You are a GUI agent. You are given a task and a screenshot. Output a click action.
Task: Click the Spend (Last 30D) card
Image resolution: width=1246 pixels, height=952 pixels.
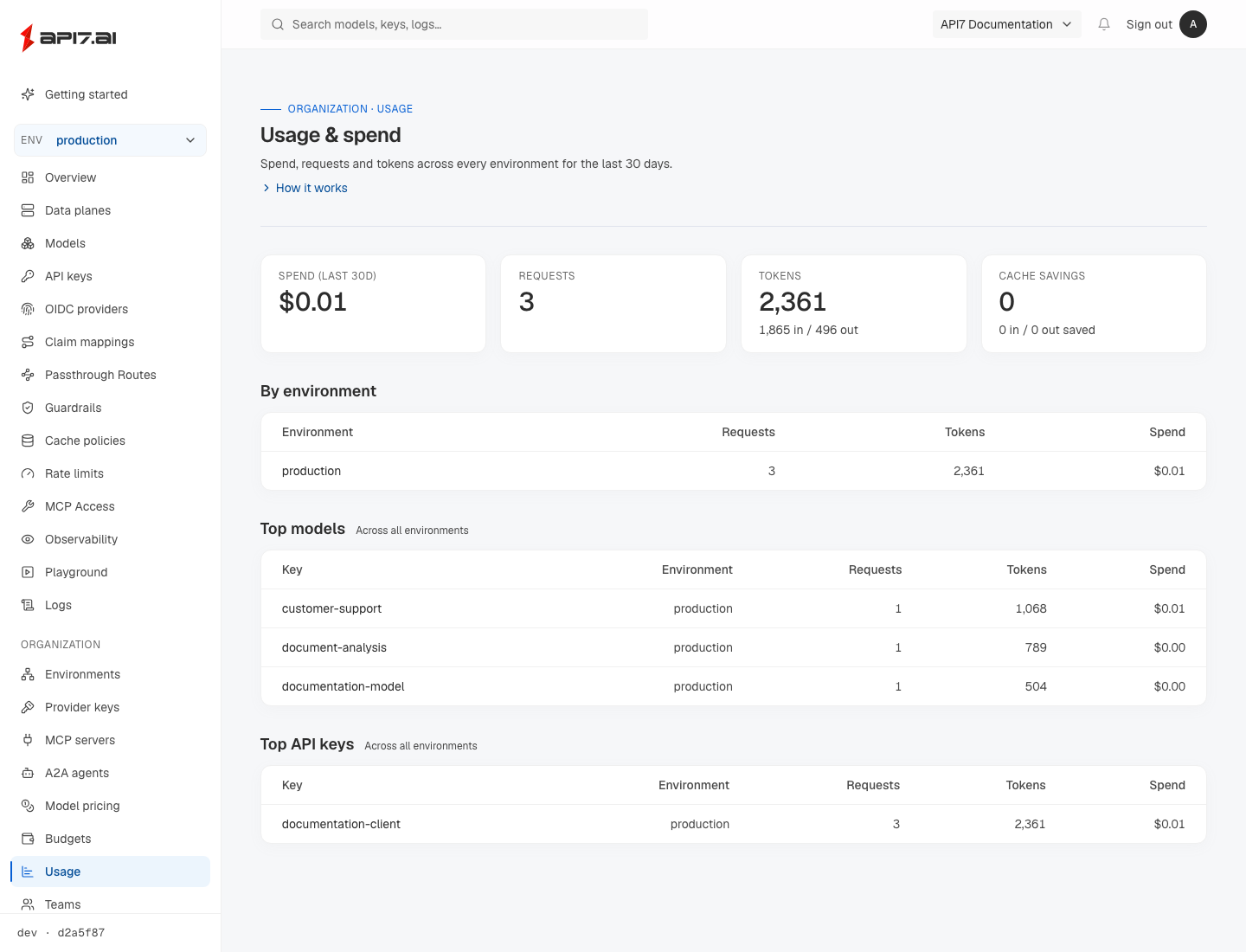(x=373, y=304)
